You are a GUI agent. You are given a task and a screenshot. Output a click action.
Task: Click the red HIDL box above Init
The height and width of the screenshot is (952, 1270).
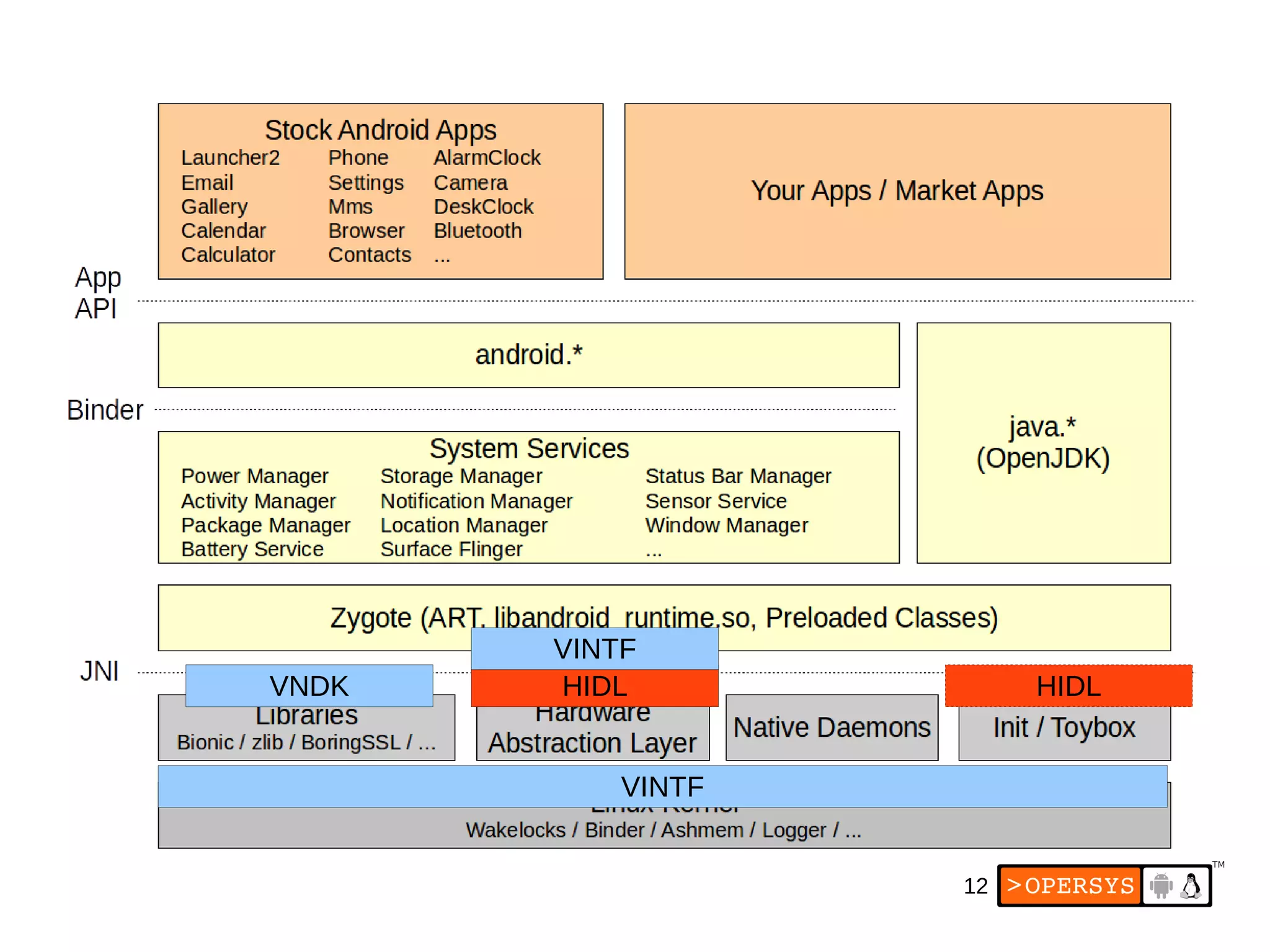(1068, 686)
